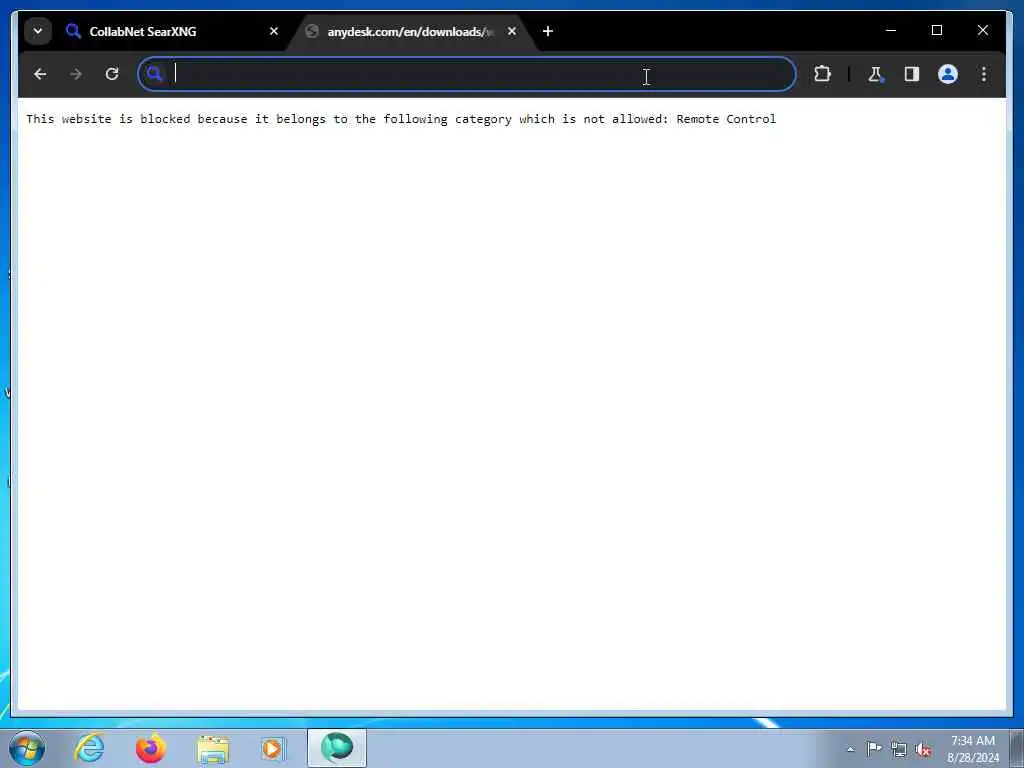Open the clock showing 7:34 AM
Screen dimensions: 1024x768
coord(973,749)
